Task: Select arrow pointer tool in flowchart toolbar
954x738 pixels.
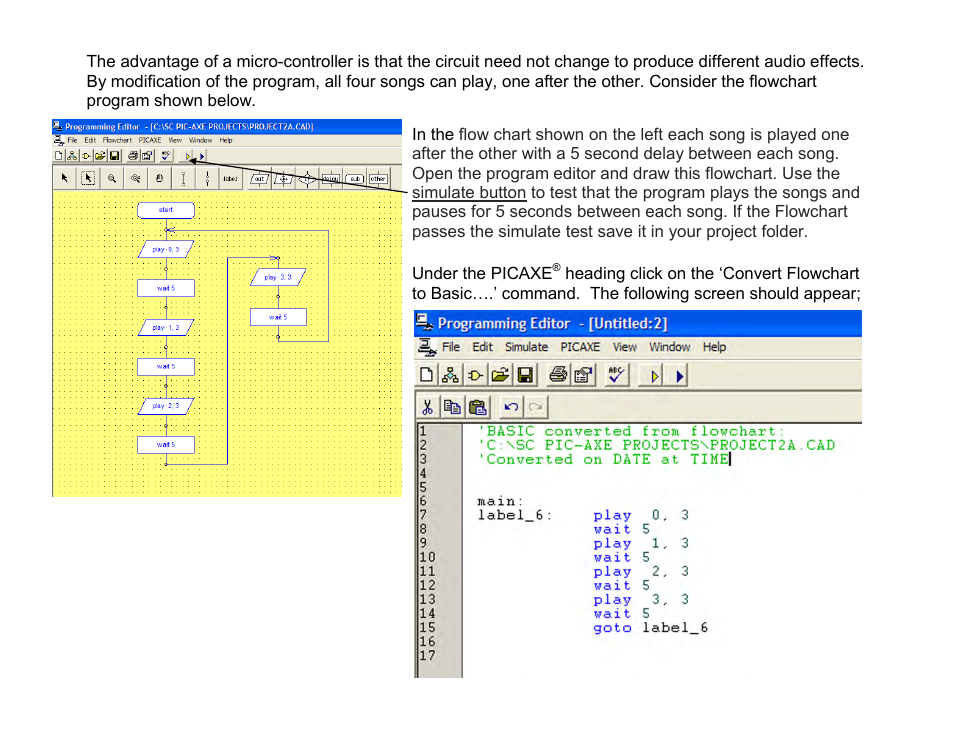Action: [x=64, y=178]
